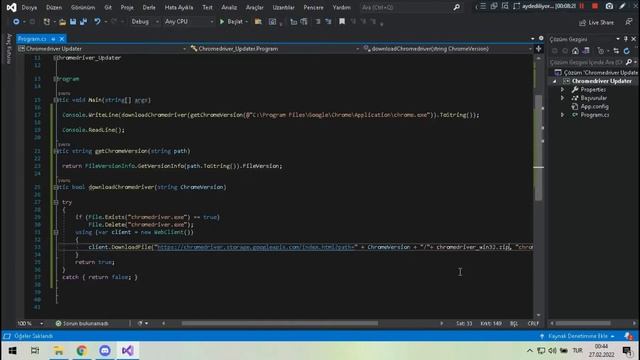Stop the screen recording with red square
This screenshot has width=640, height=360.
595,6
